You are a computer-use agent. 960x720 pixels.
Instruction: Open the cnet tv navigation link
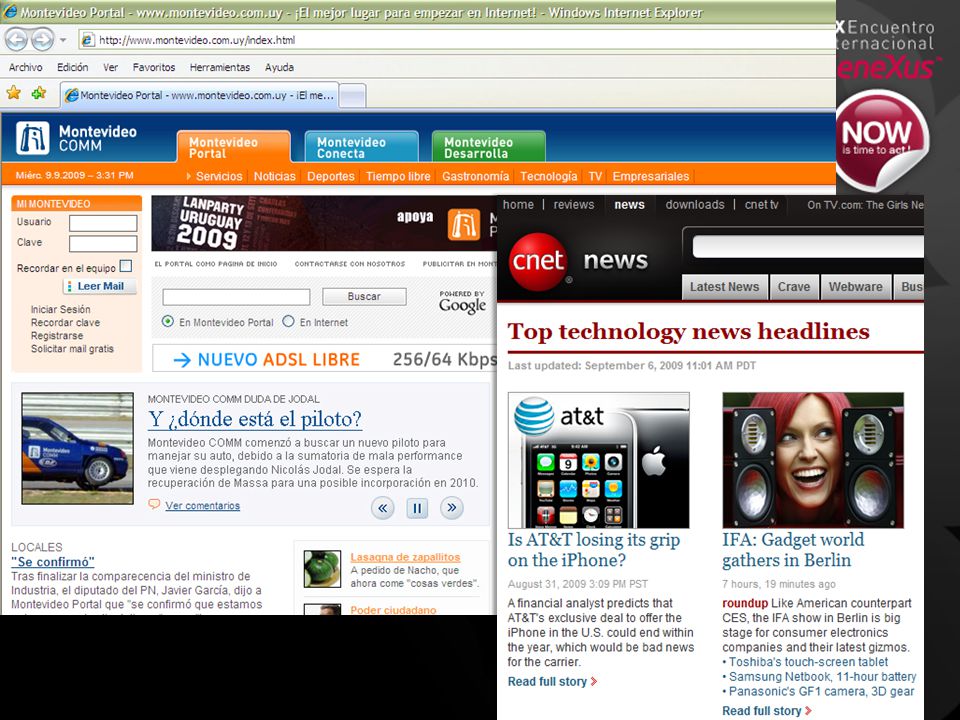tap(762, 204)
